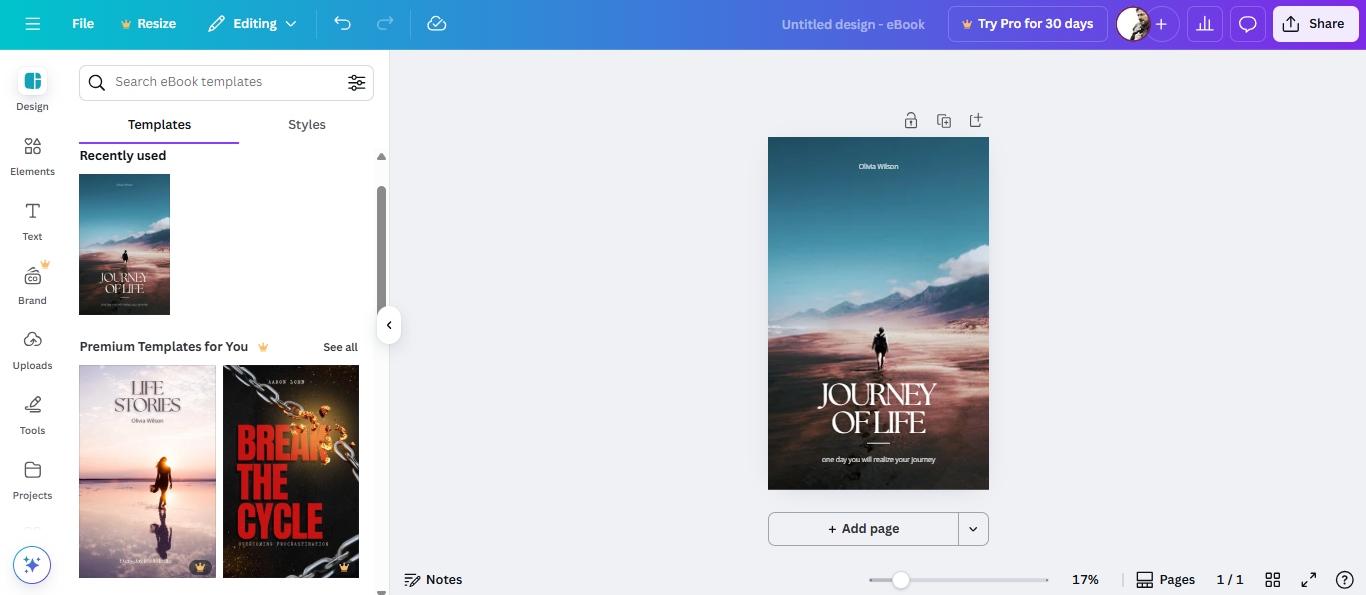Image resolution: width=1366 pixels, height=595 pixels.
Task: Open the comments icon in the top bar
Action: 1247,24
